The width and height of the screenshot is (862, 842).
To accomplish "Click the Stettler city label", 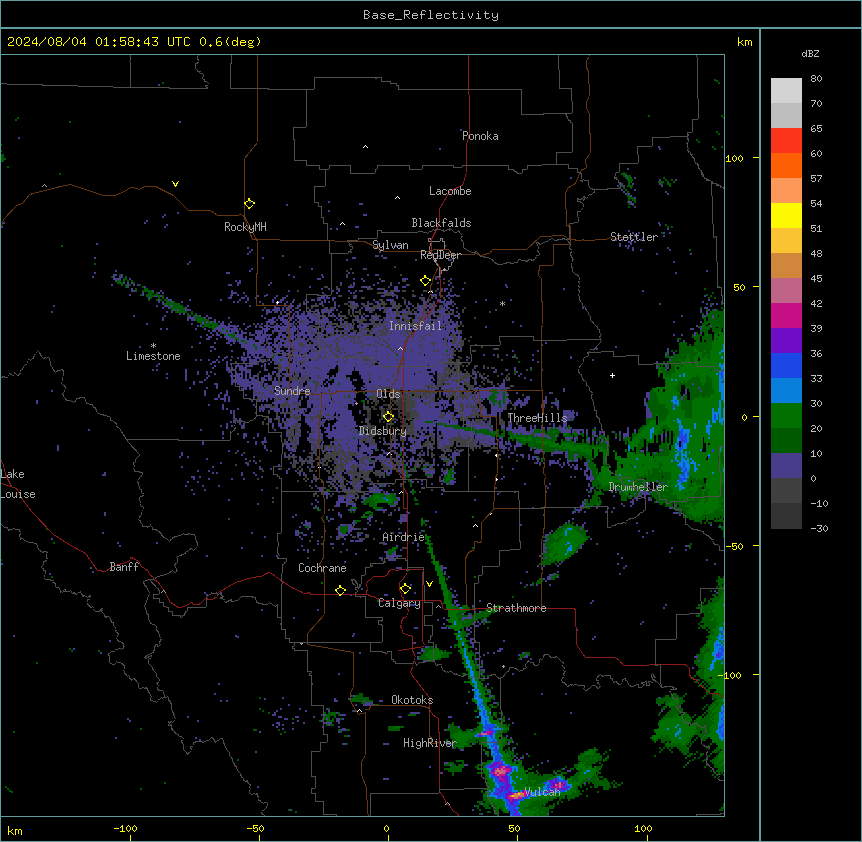I will [x=634, y=237].
